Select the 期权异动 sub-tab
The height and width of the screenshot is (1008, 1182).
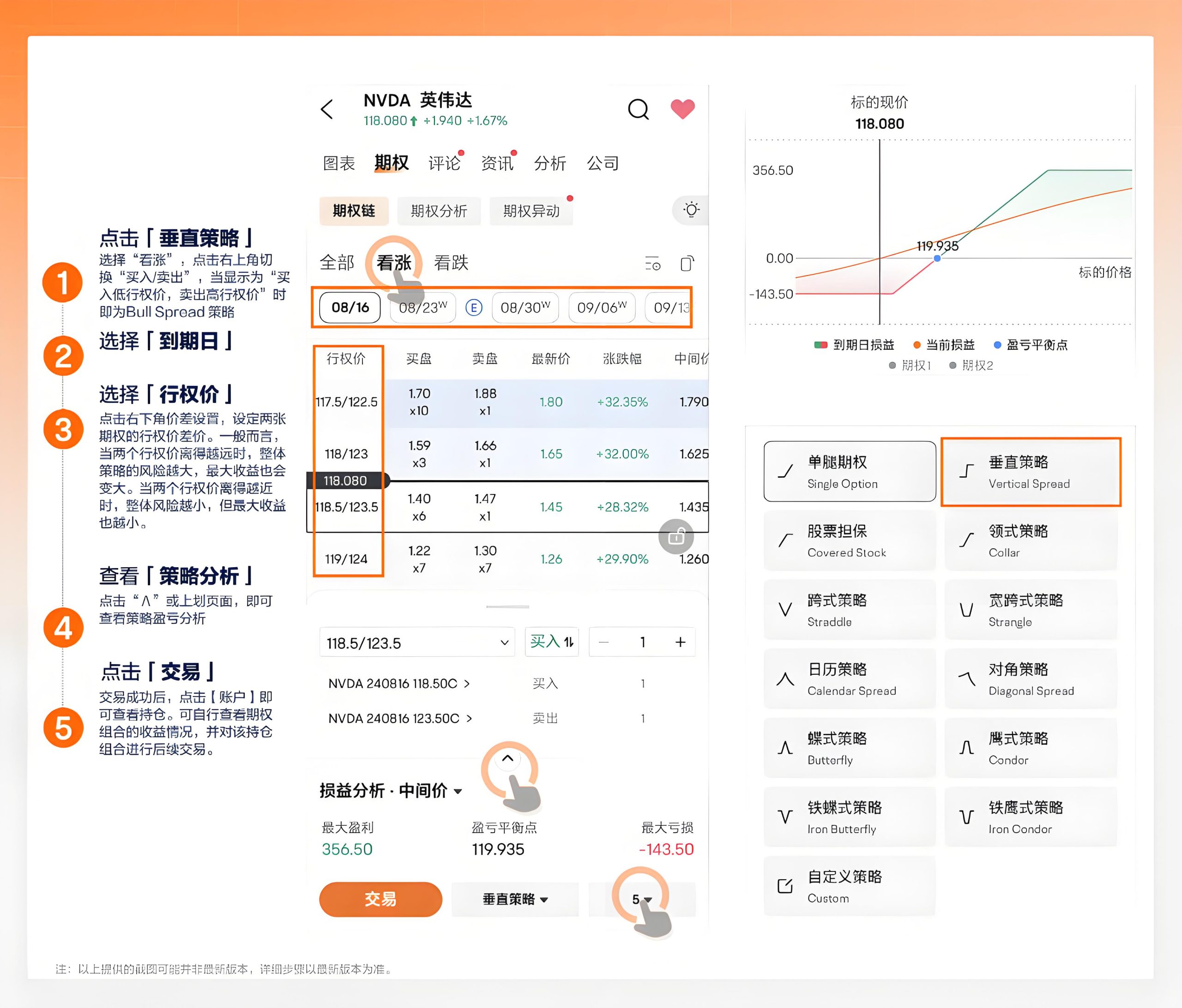pyautogui.click(x=531, y=211)
